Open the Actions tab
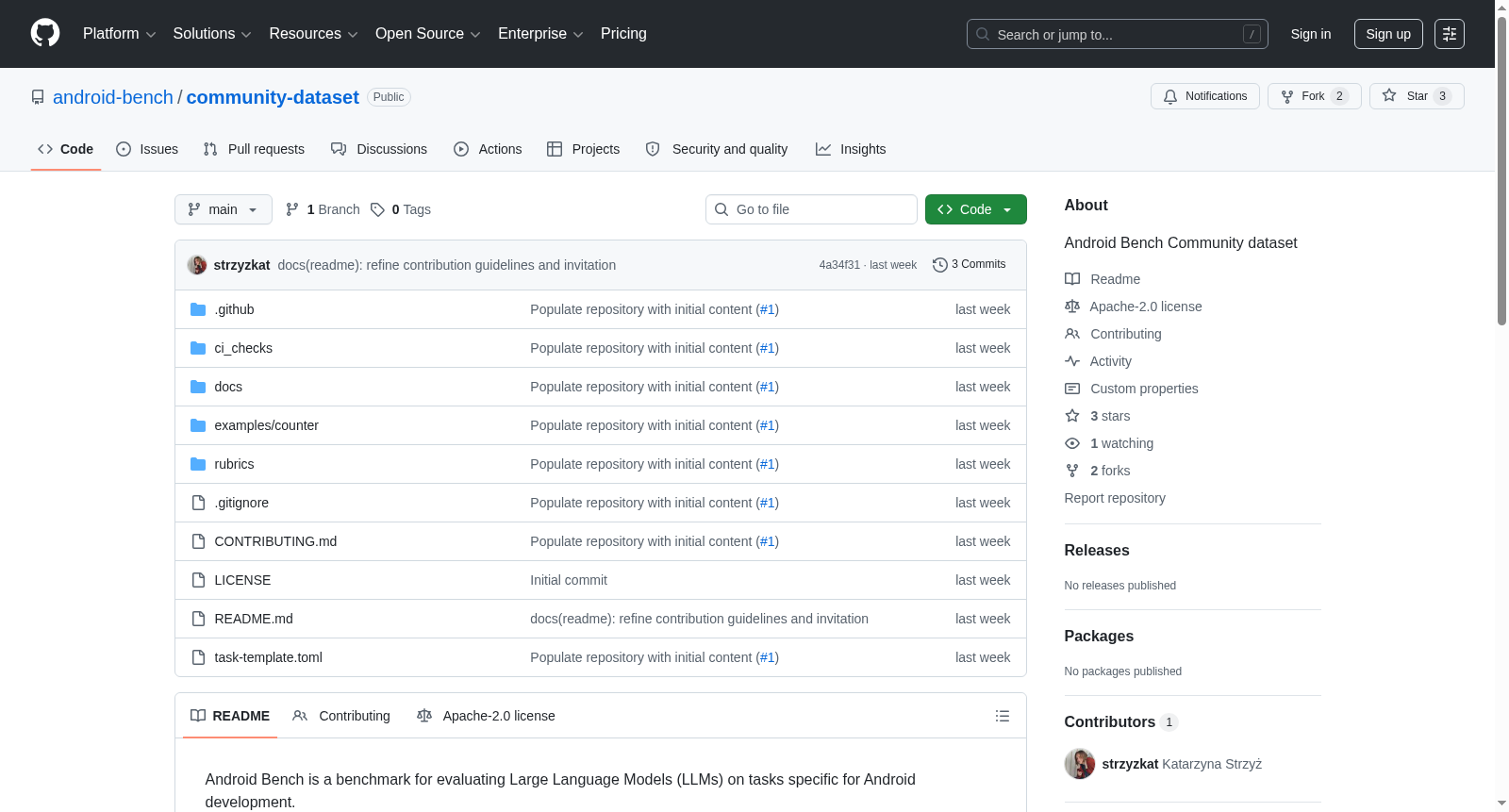 (488, 149)
